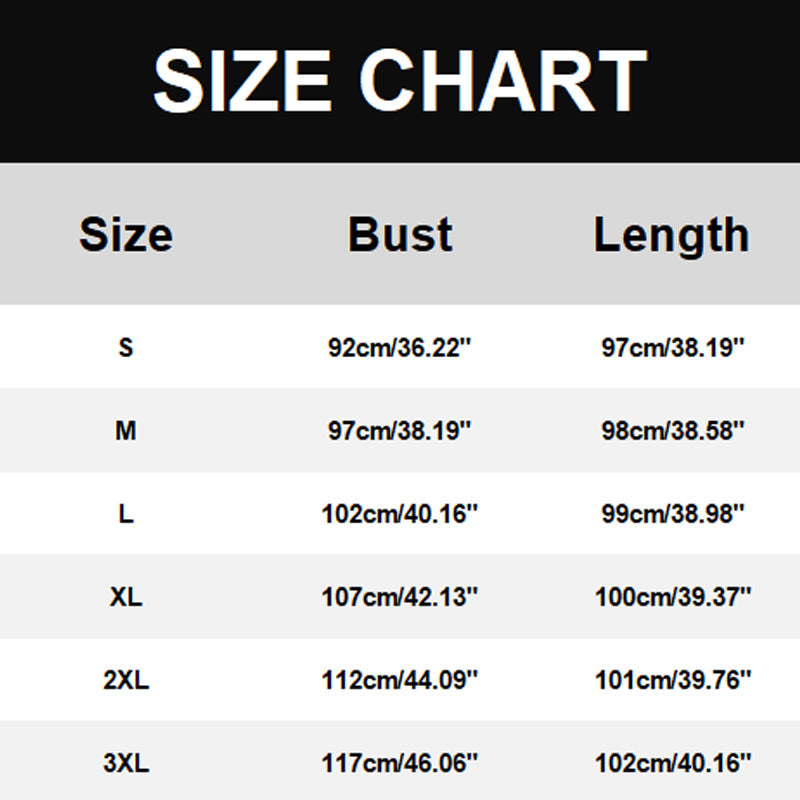The width and height of the screenshot is (800, 800).
Task: Click the 2XL size row label
Action: click(126, 681)
